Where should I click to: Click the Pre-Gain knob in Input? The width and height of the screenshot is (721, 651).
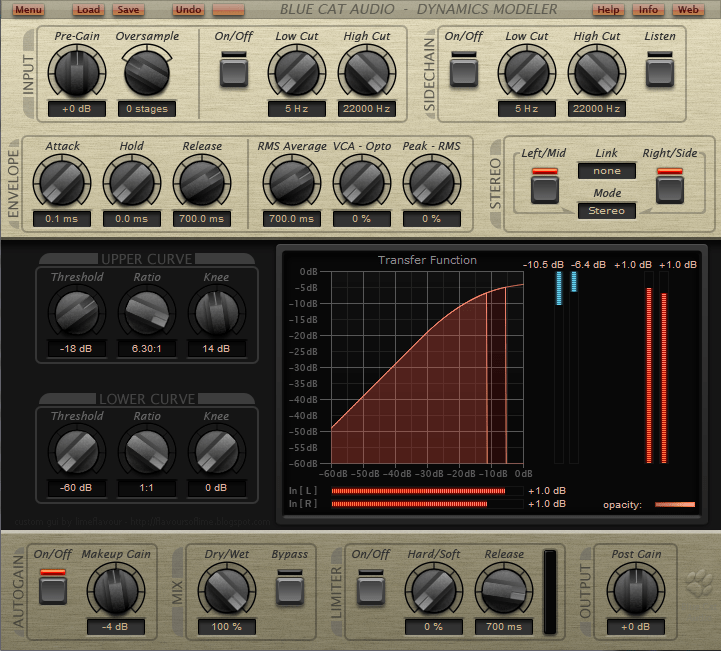(77, 72)
